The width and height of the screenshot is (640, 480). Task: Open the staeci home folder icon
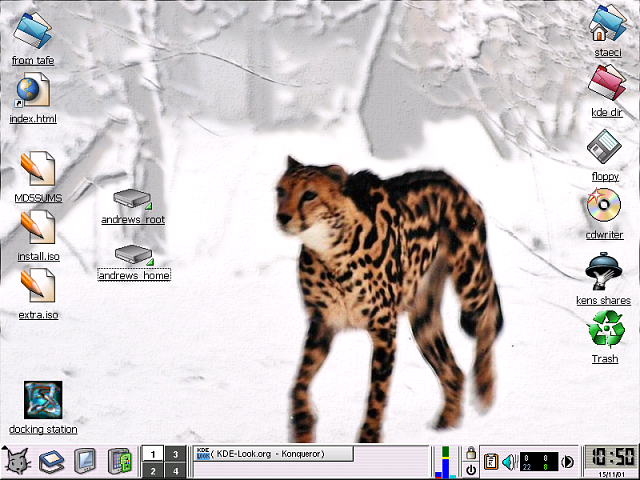pyautogui.click(x=608, y=23)
